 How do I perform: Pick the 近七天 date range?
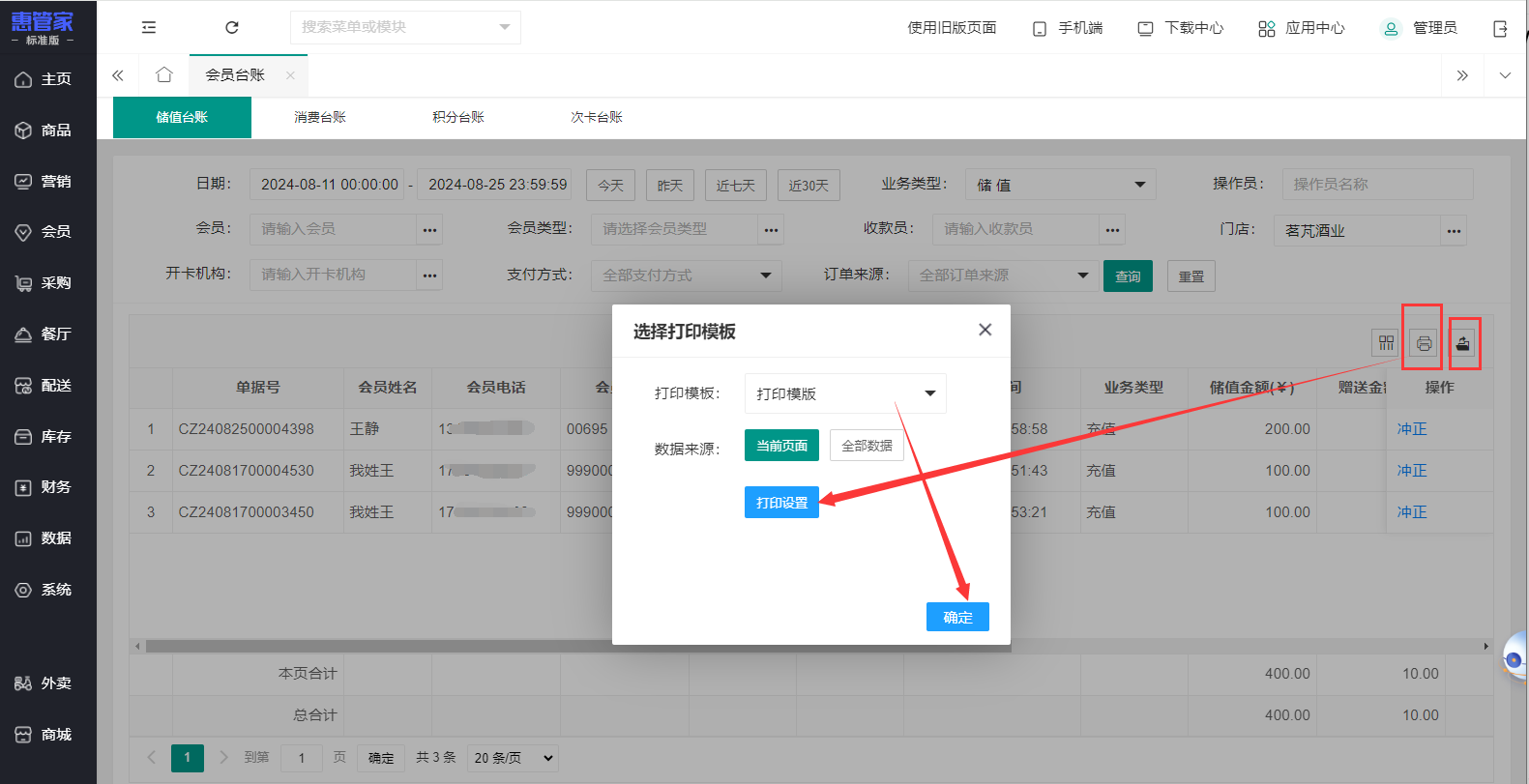click(735, 185)
